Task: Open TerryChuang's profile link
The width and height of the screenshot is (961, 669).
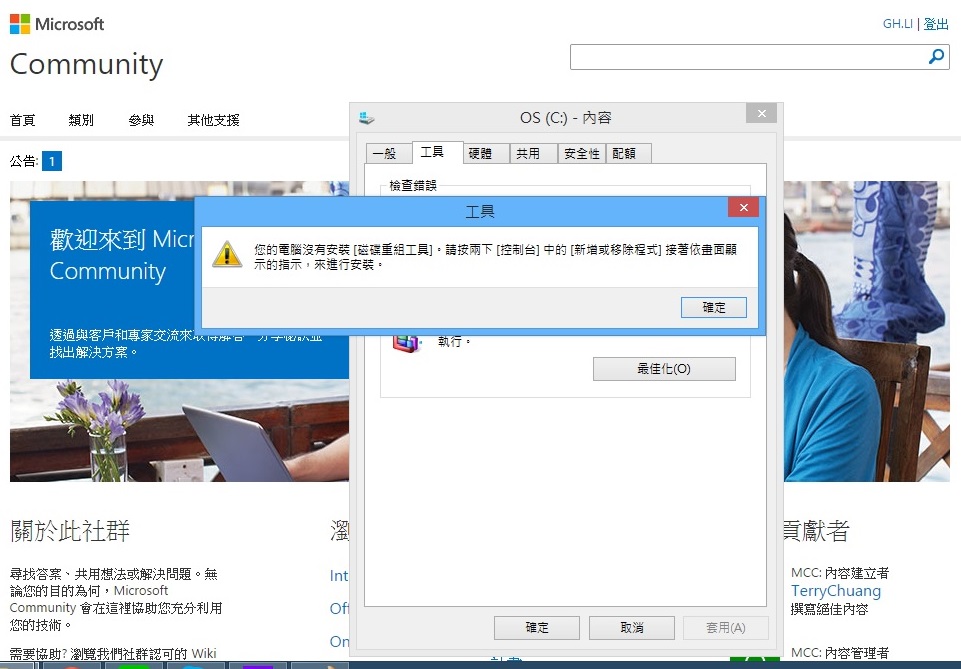Action: [836, 591]
